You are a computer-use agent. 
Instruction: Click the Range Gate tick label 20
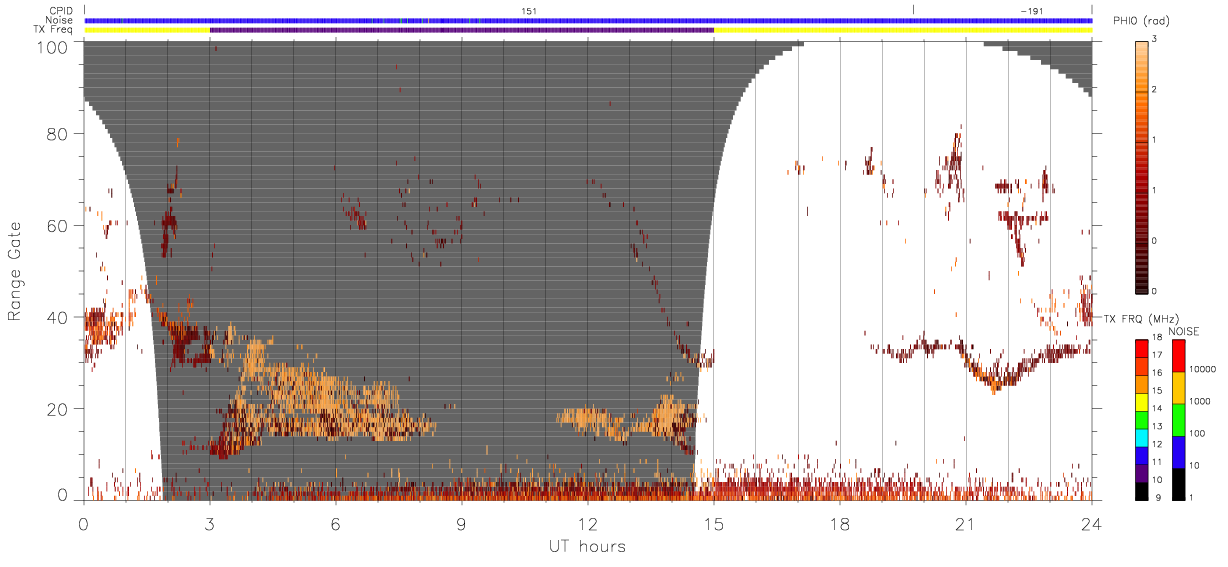point(56,408)
